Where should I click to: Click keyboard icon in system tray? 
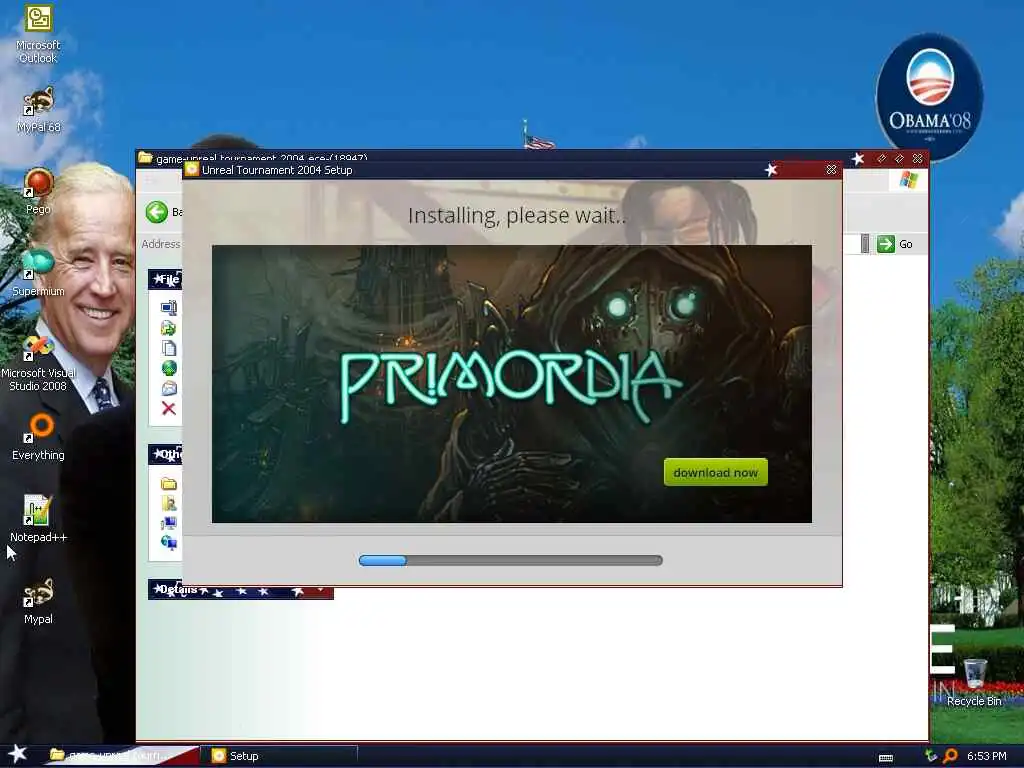point(886,757)
